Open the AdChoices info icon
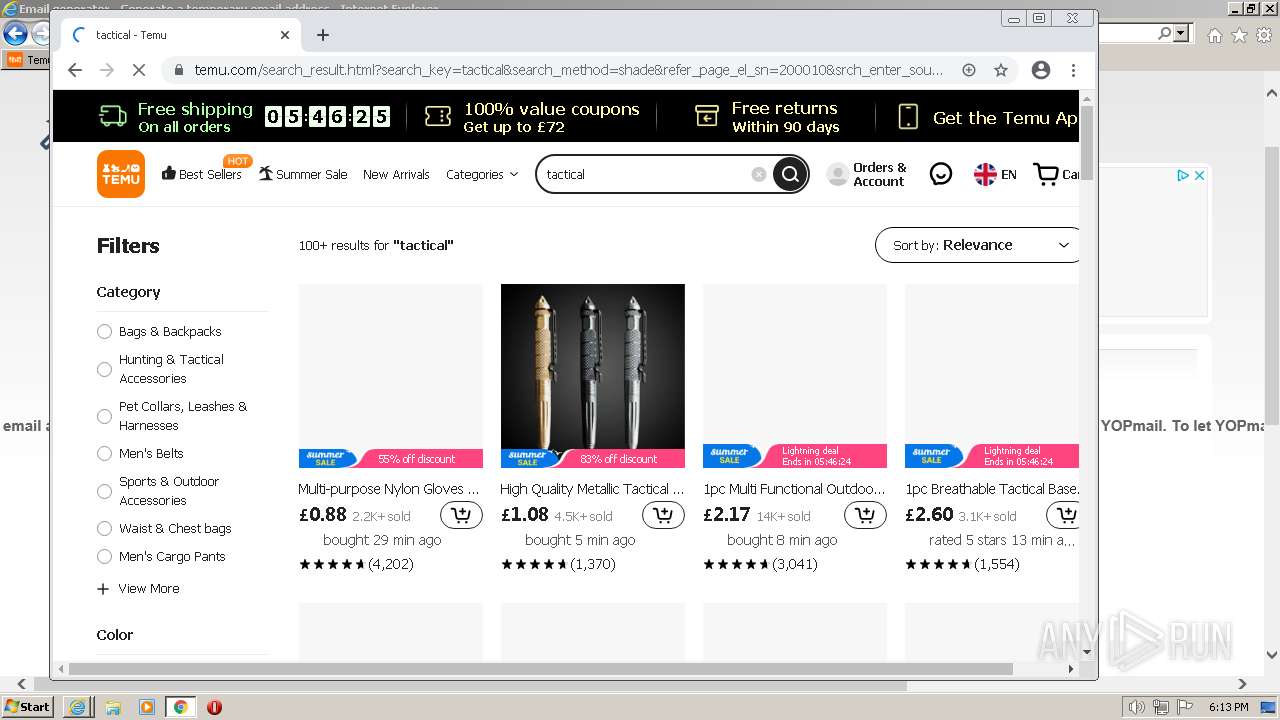 (x=1183, y=175)
